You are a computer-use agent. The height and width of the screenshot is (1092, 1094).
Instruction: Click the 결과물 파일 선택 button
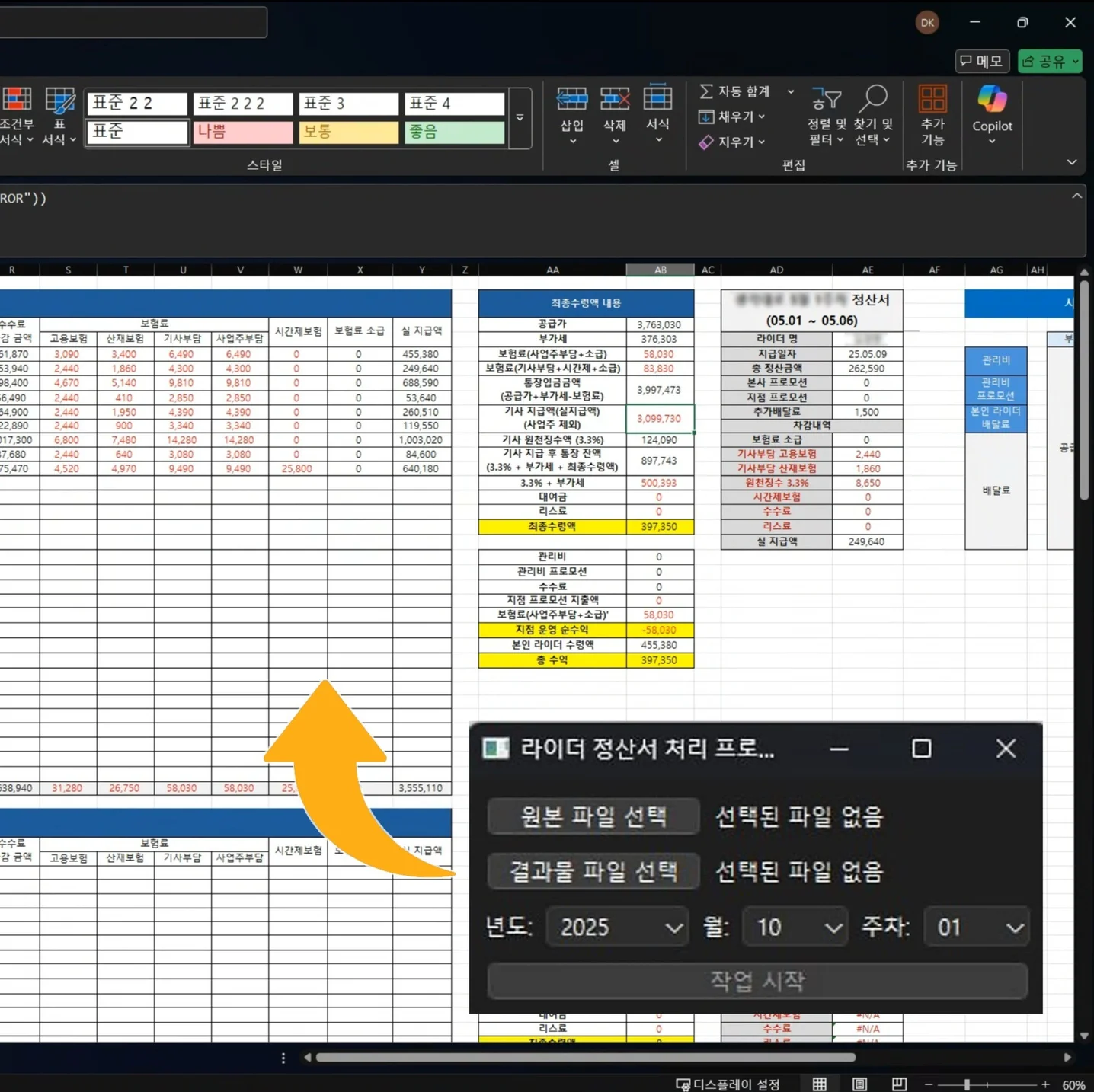point(593,871)
